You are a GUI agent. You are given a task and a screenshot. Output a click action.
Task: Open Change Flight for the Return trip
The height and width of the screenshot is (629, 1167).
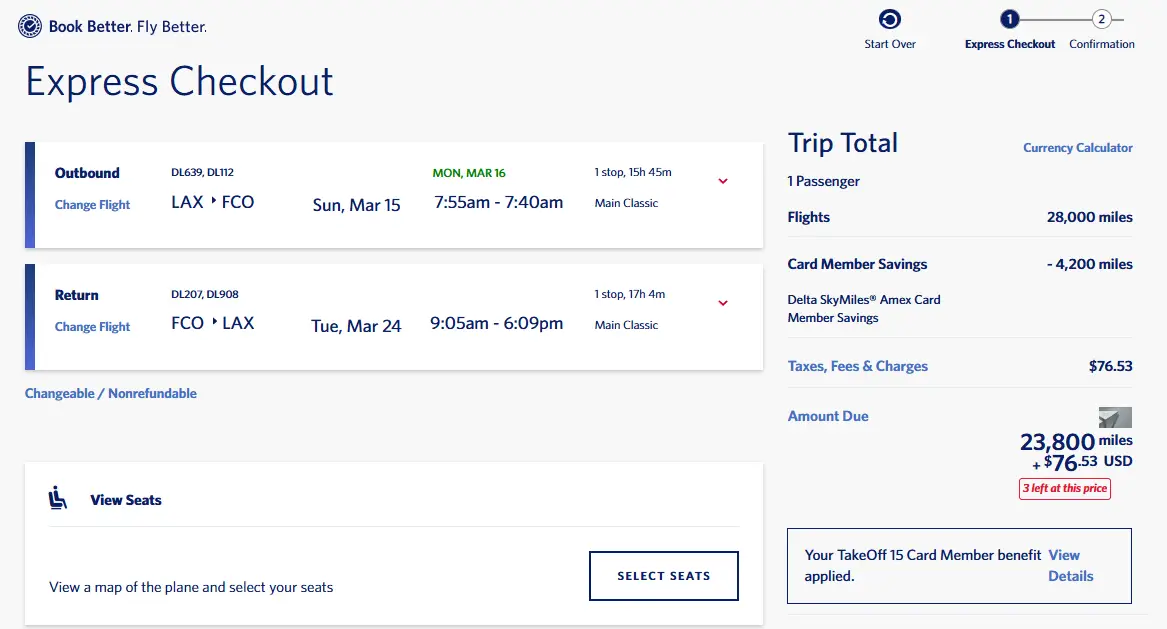pos(93,327)
